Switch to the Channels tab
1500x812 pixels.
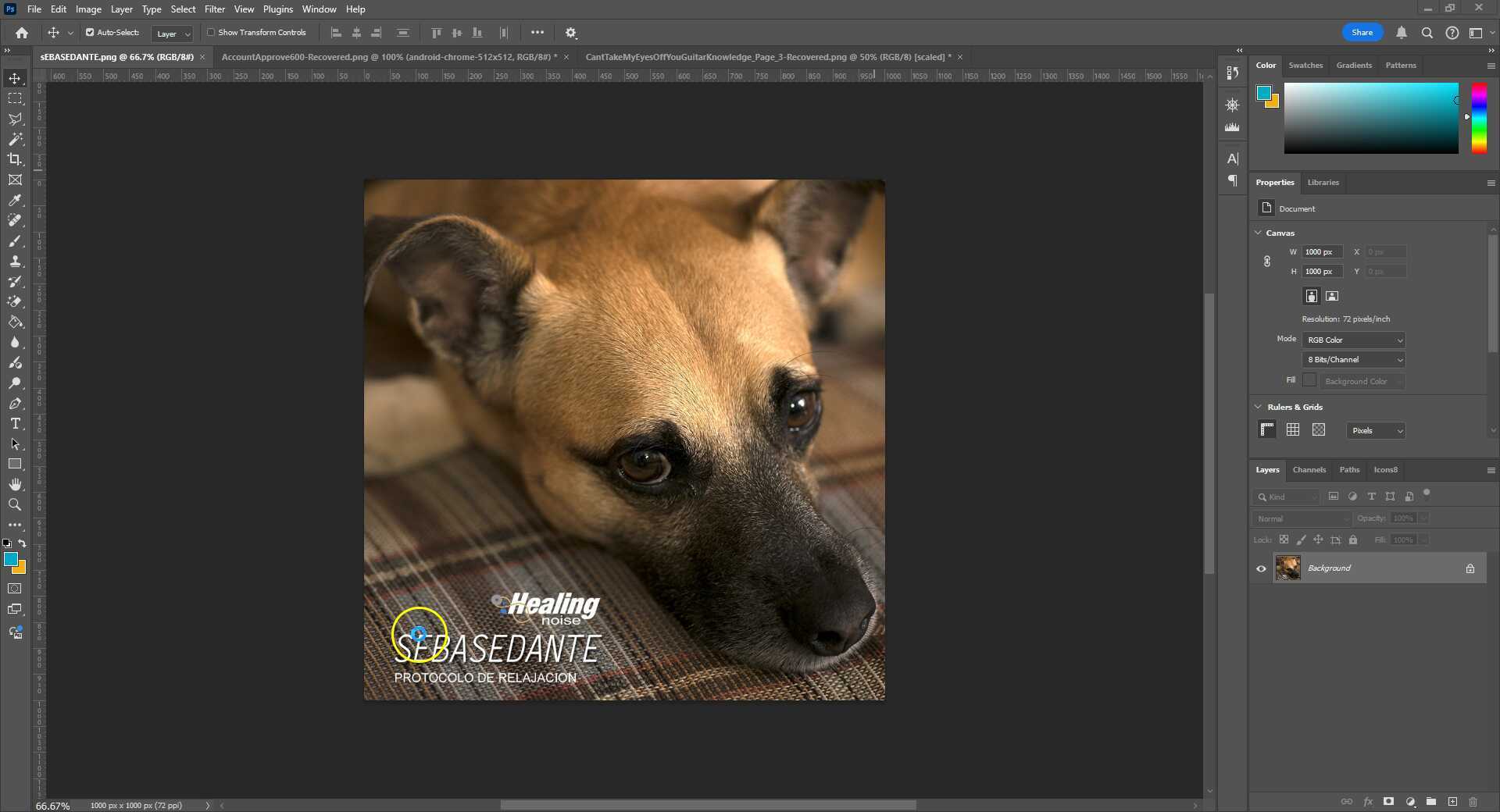(1309, 469)
